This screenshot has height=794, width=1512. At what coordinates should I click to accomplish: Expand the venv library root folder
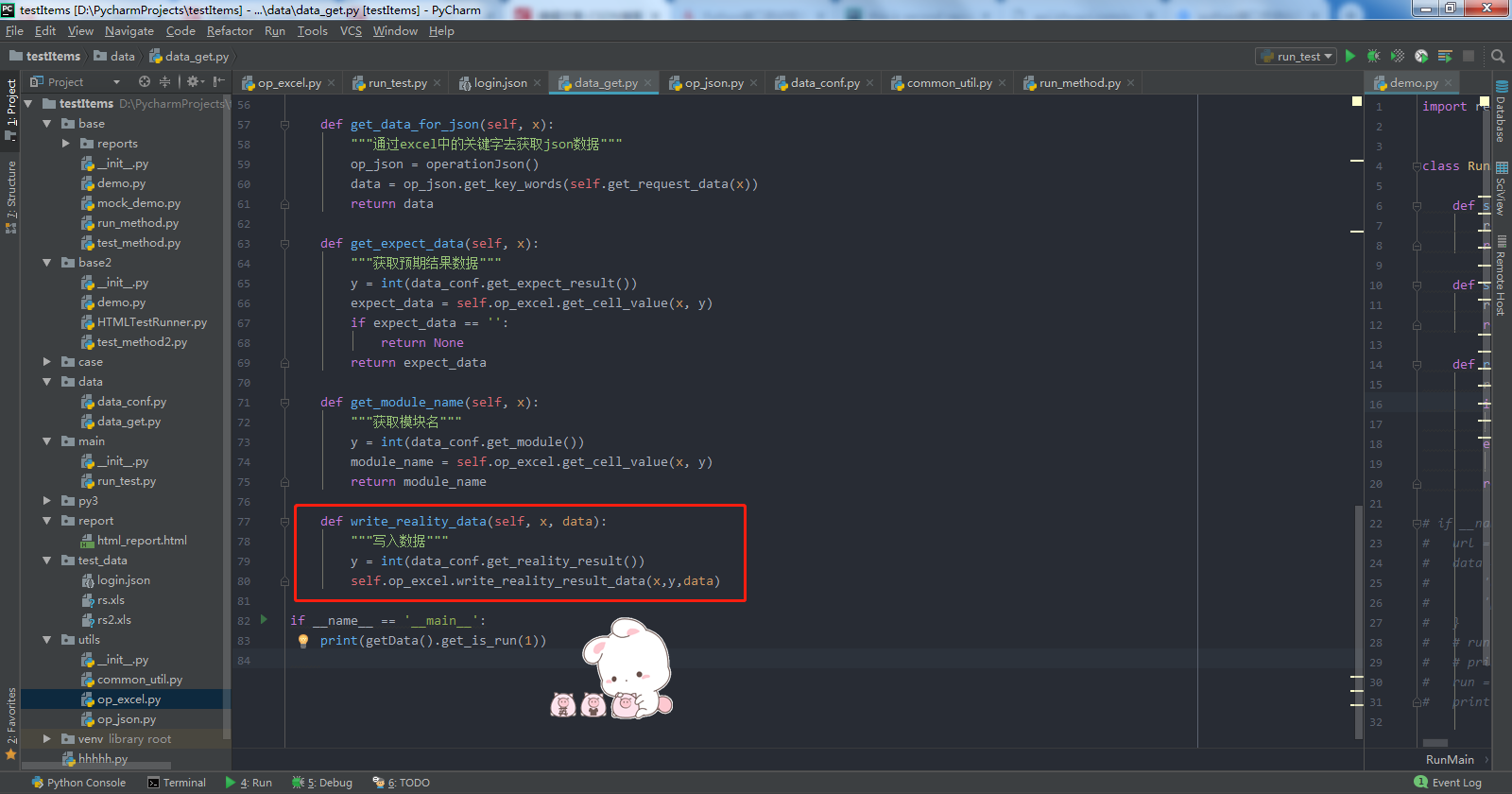pyautogui.click(x=46, y=739)
